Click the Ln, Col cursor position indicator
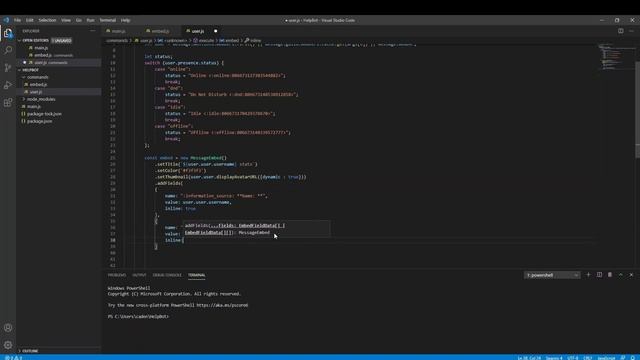 (529, 358)
